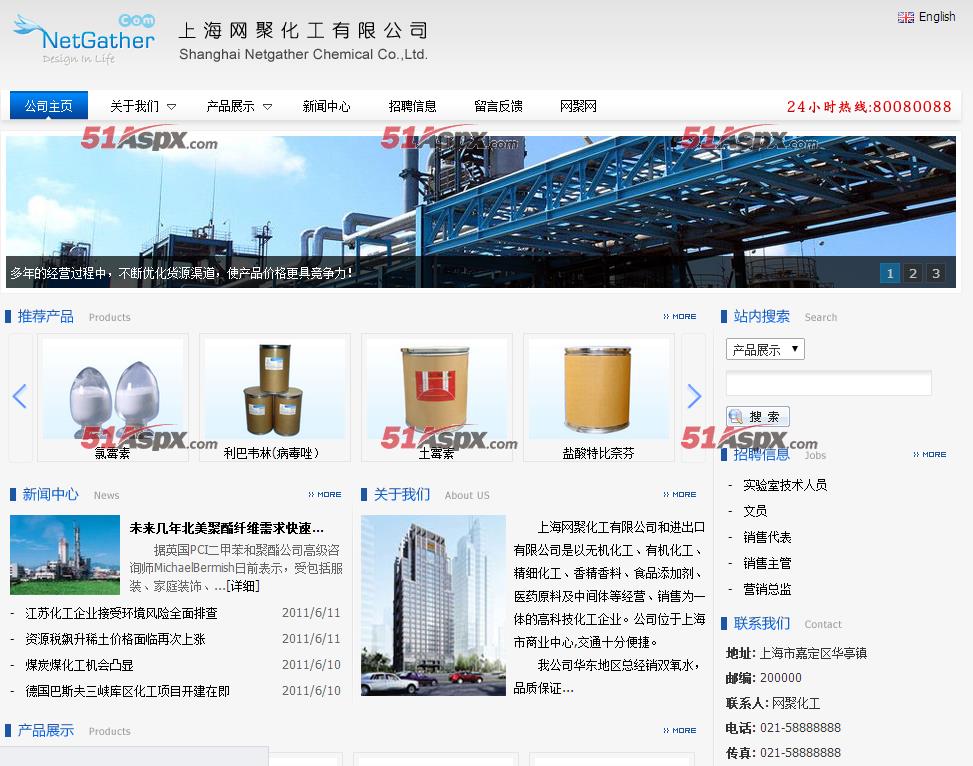Click the site search text field
The image size is (973, 766).
(x=828, y=383)
